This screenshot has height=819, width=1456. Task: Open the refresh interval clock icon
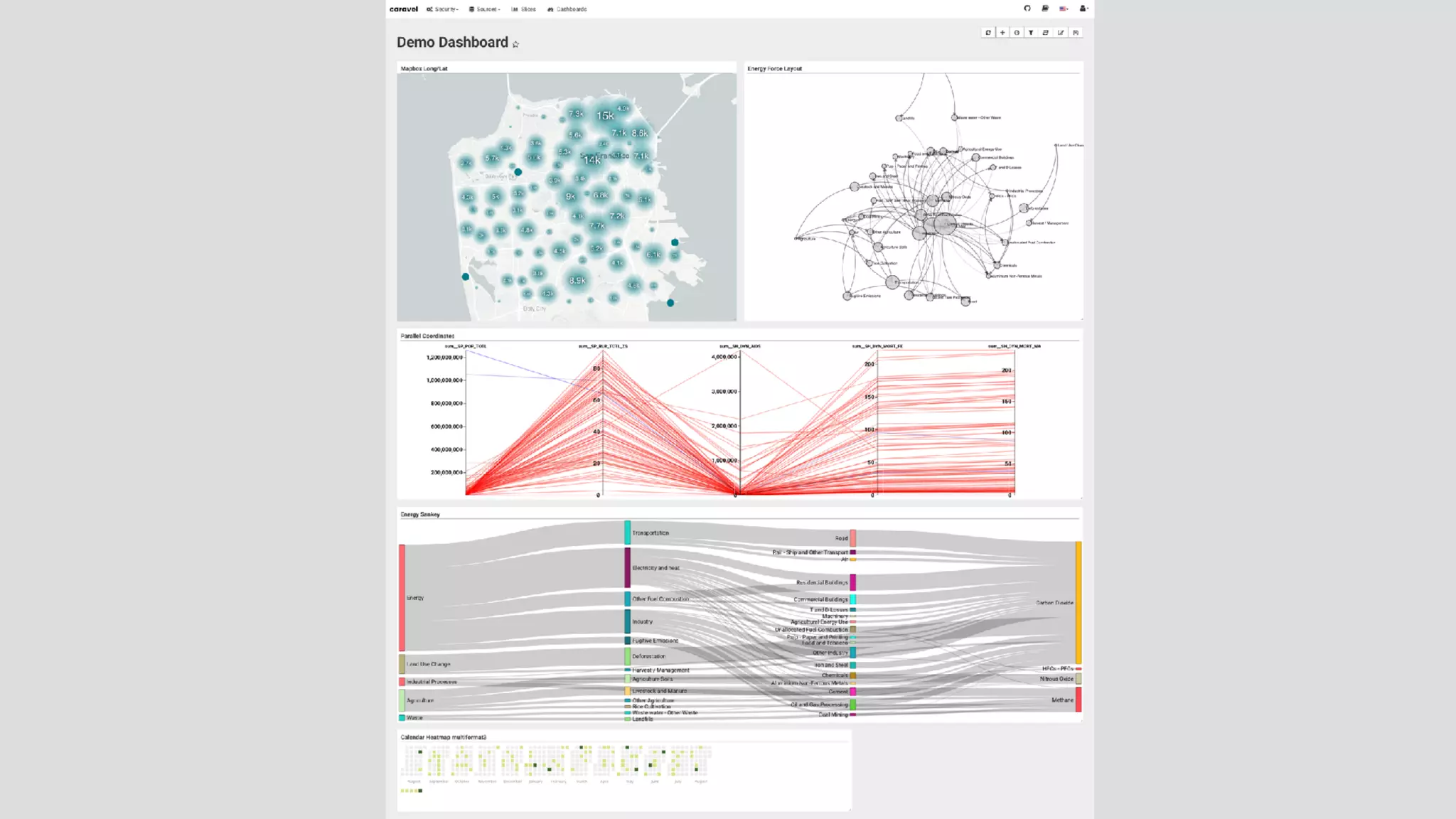[1017, 33]
